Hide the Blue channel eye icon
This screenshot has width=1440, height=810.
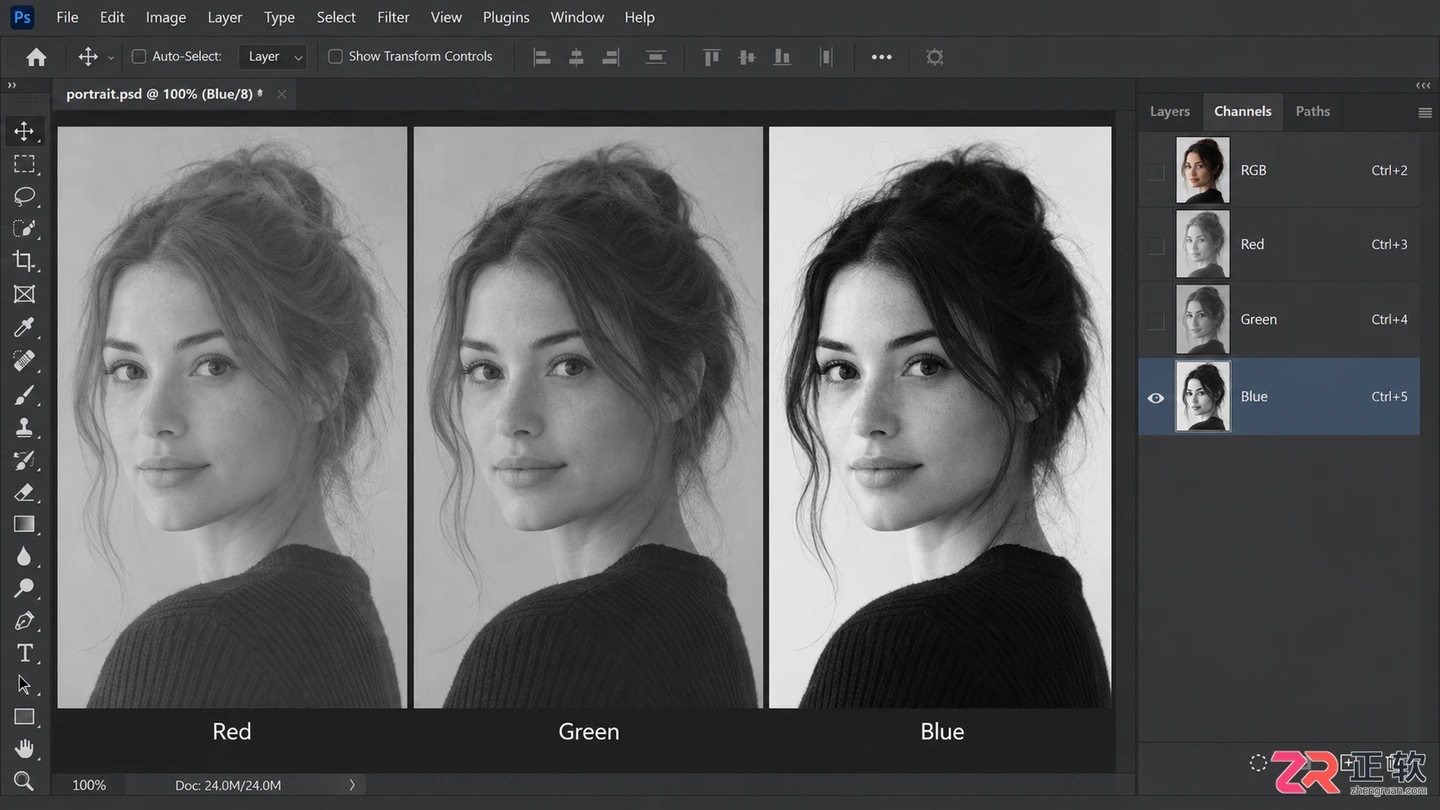pos(1156,397)
